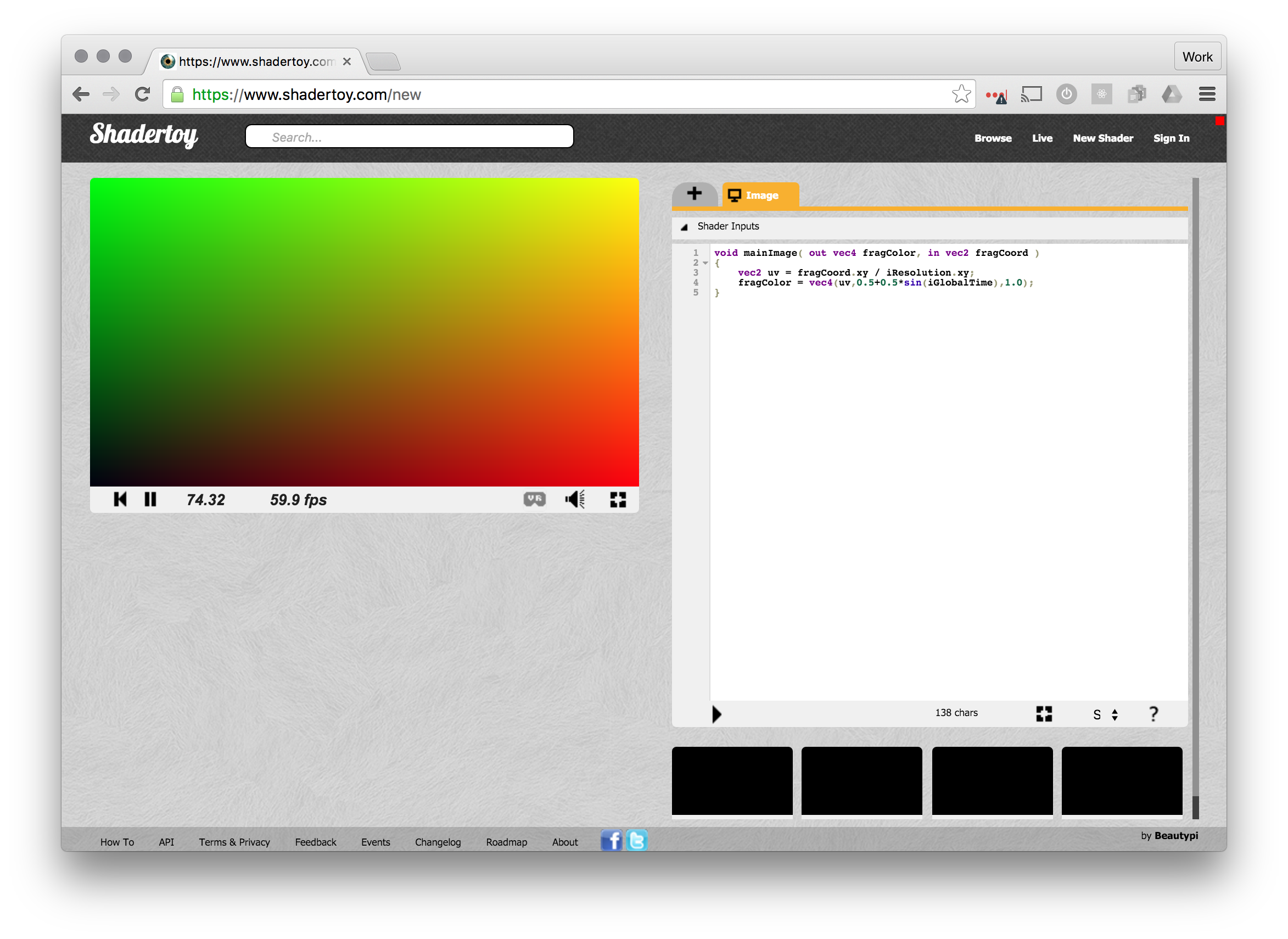Click the New Shader navigation link

tap(1102, 138)
